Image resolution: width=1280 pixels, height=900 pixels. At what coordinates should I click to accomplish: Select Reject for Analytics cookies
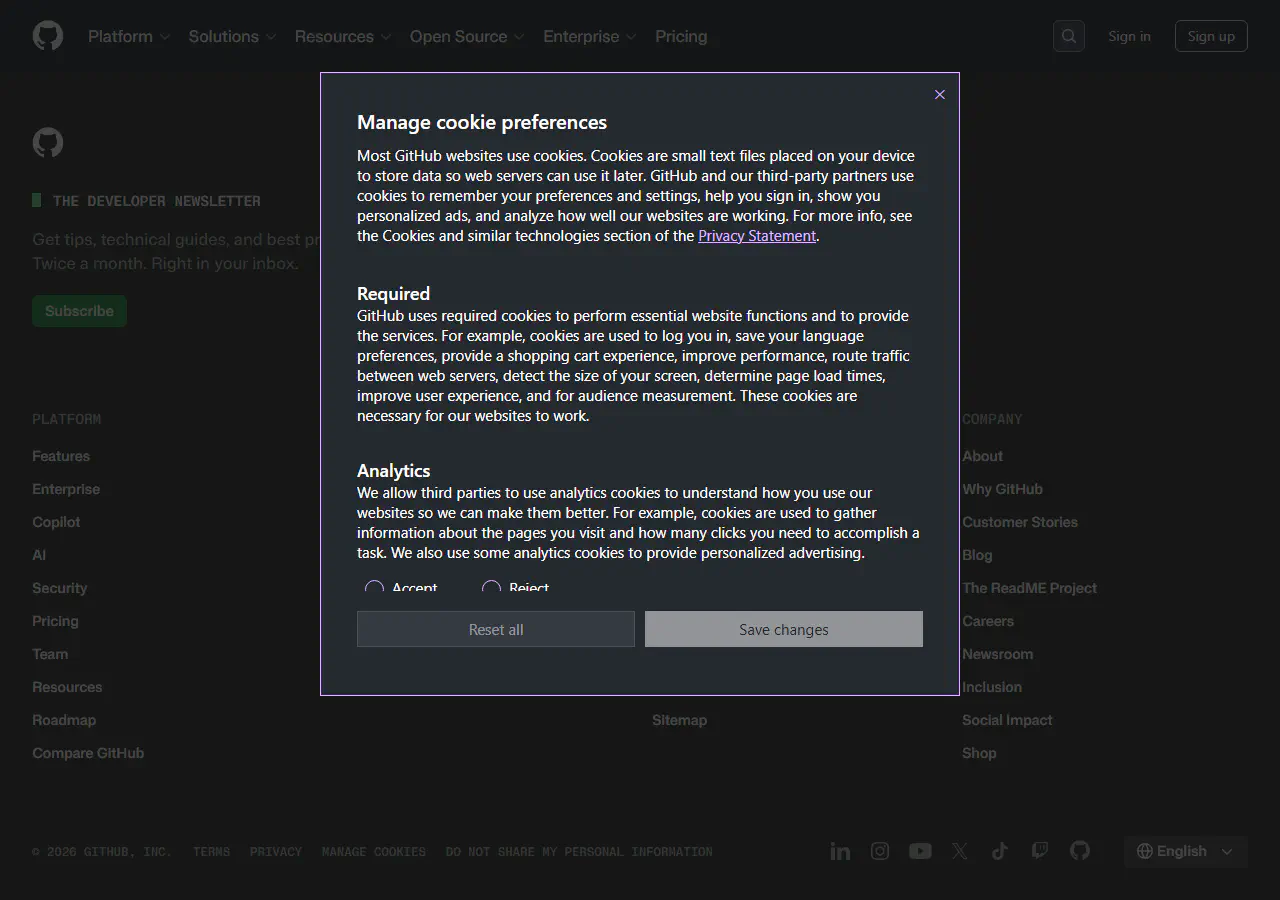click(x=491, y=588)
